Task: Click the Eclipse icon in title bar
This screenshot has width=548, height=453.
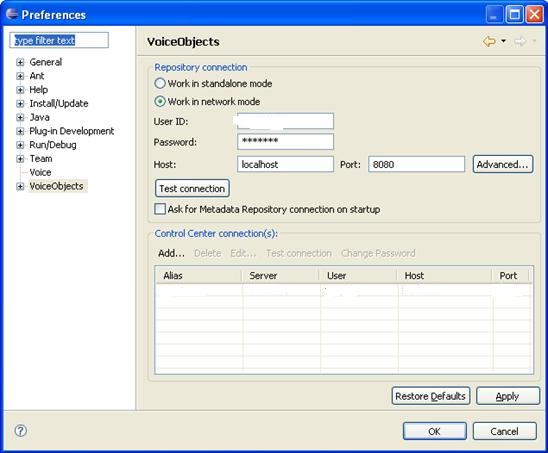Action: tap(12, 14)
